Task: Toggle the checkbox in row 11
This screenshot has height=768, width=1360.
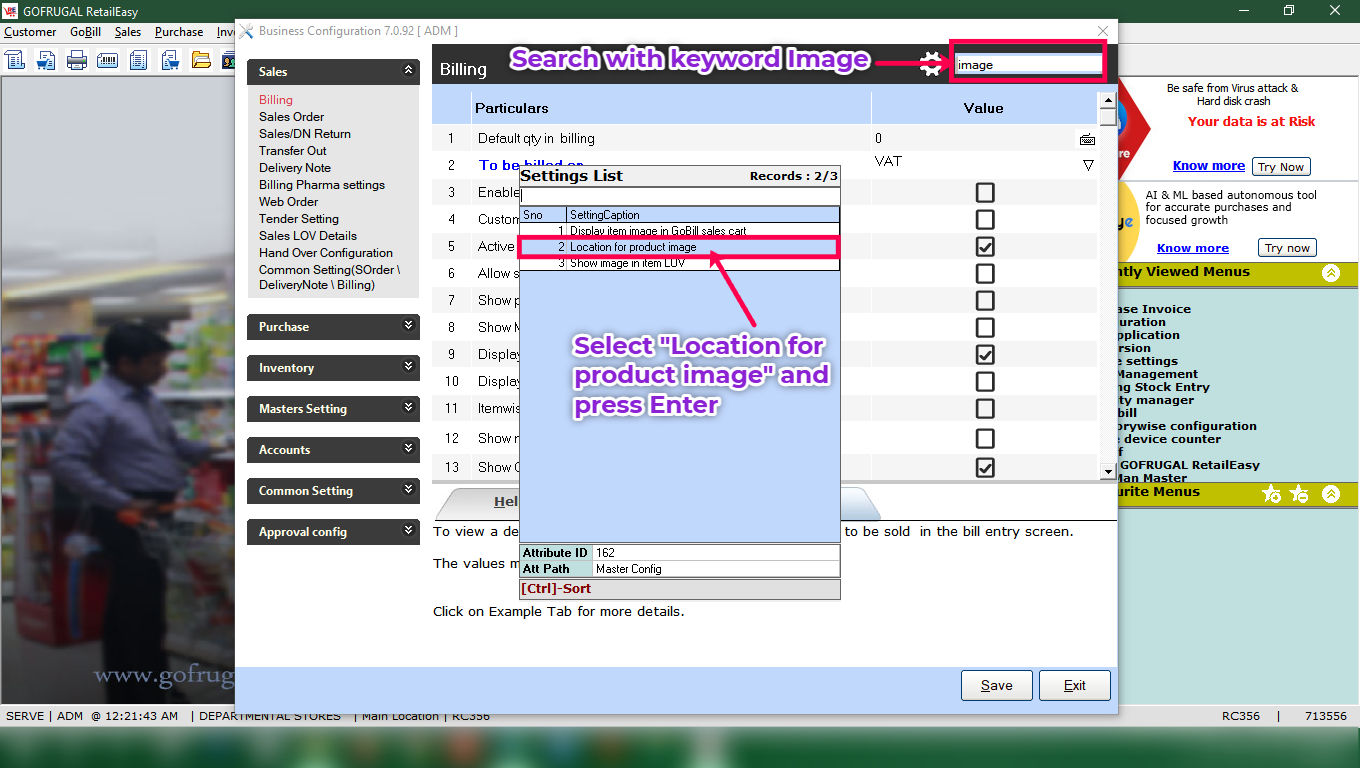Action: point(985,408)
